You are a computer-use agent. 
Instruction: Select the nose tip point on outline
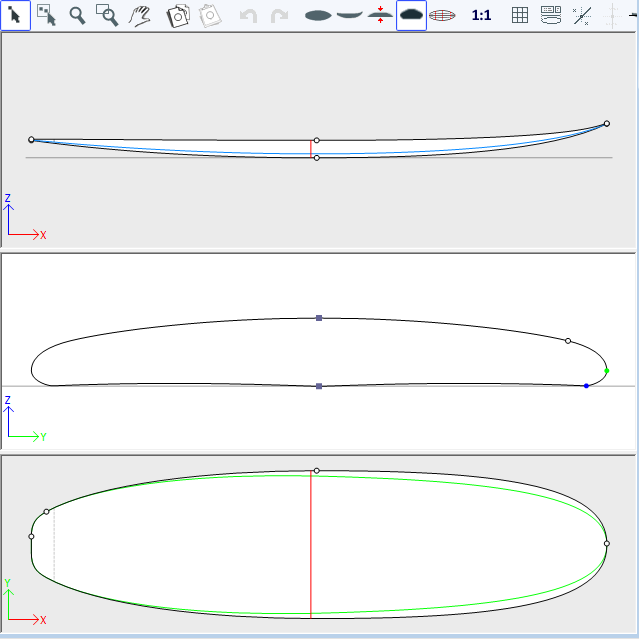click(607, 543)
